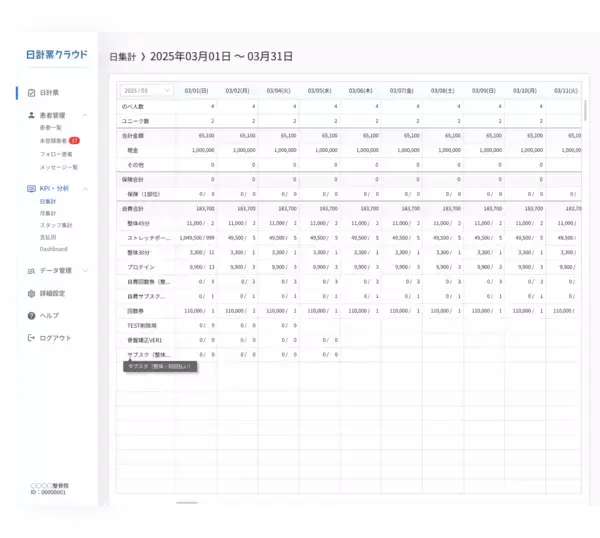Image resolution: width=600 pixels, height=538 pixels.
Task: Click the horizontal scrollbar thumb below table
Action: tap(187, 503)
